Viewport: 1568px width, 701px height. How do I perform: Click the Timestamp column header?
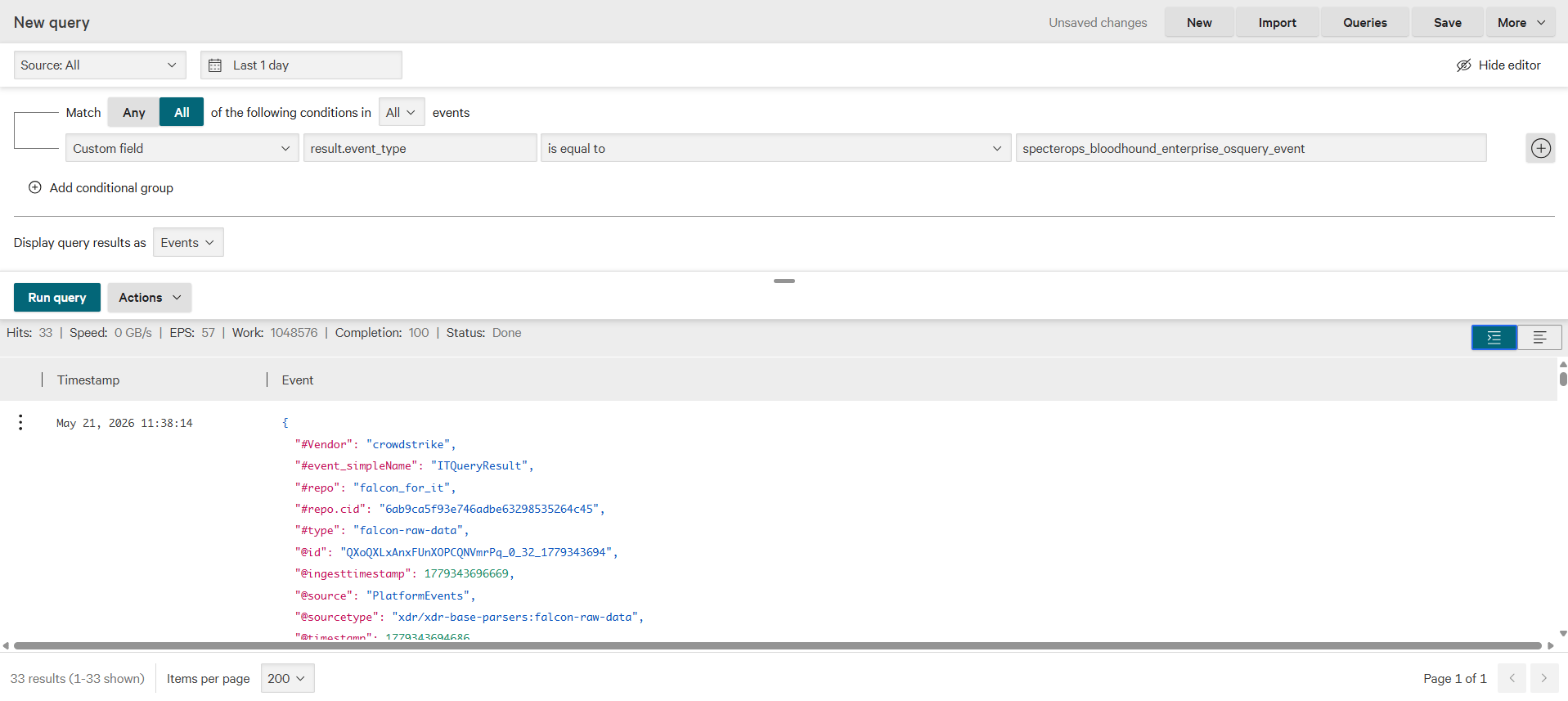click(x=88, y=380)
